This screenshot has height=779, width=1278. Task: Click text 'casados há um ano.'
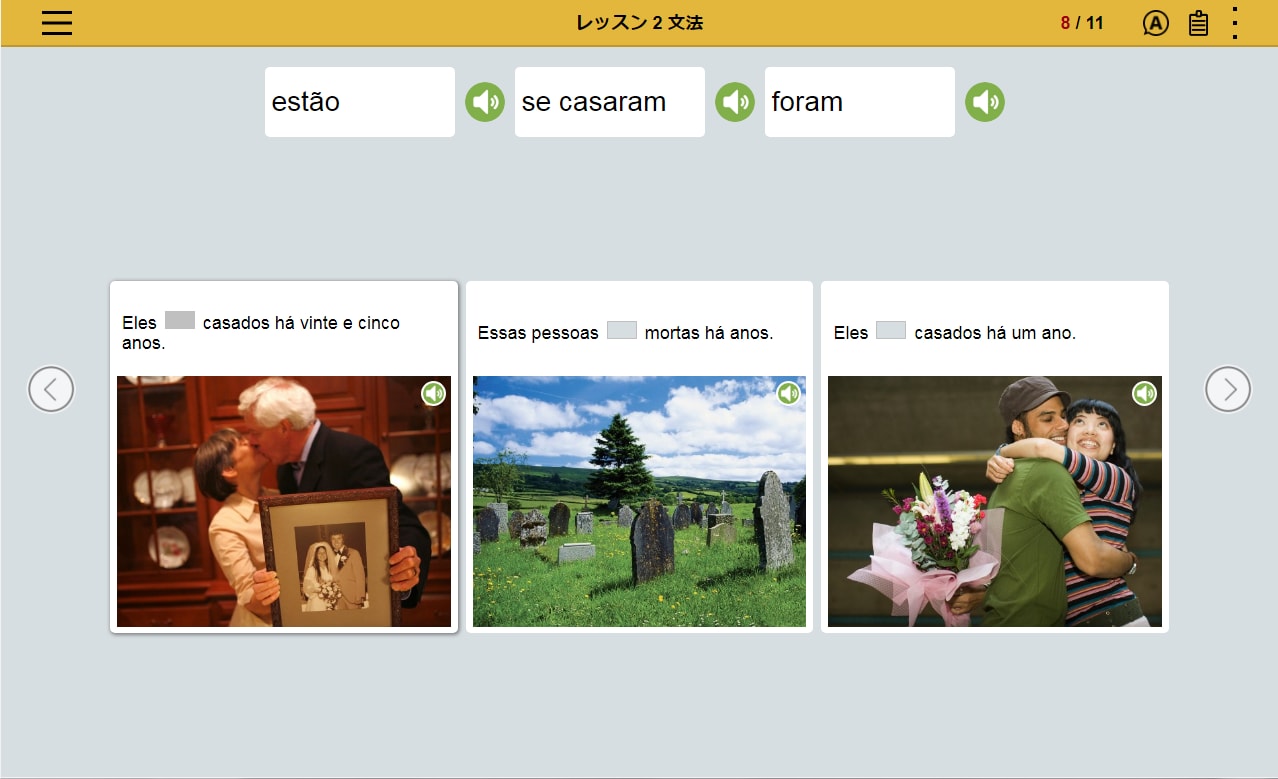pyautogui.click(x=995, y=333)
